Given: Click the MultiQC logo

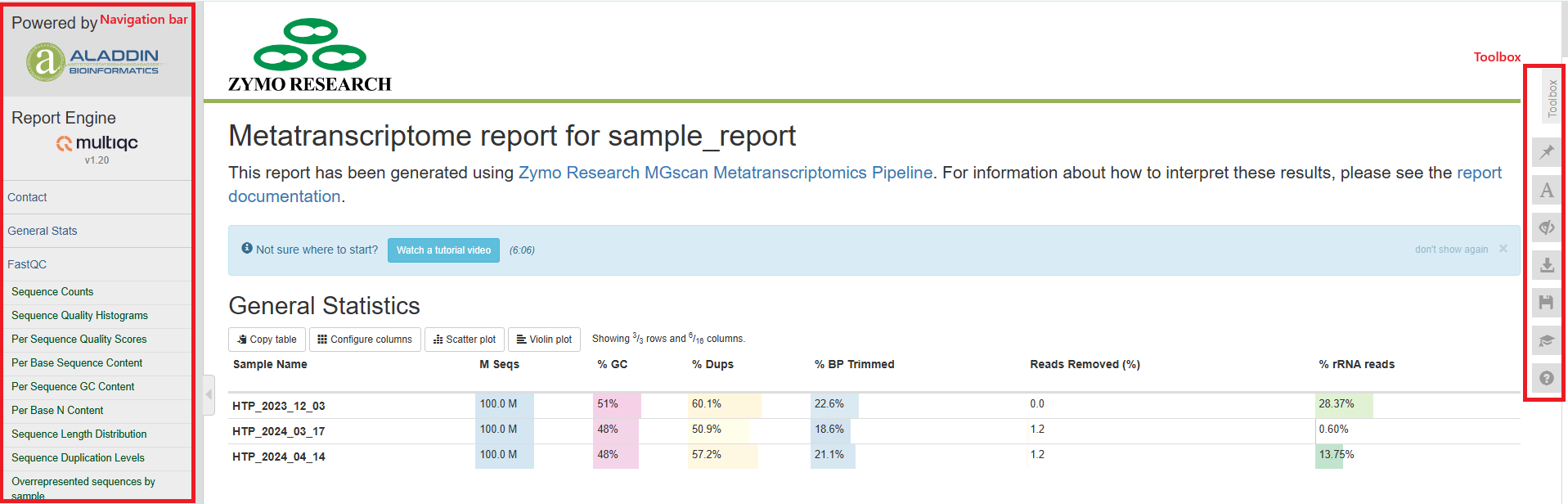Looking at the screenshot, I should pos(97,142).
